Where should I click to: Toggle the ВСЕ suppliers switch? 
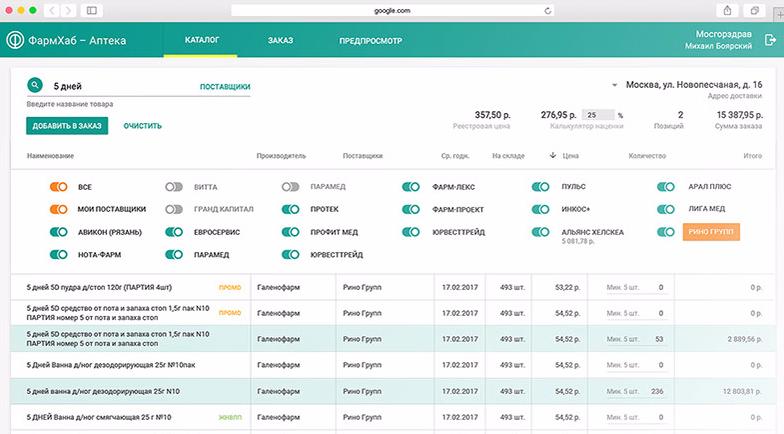click(58, 186)
